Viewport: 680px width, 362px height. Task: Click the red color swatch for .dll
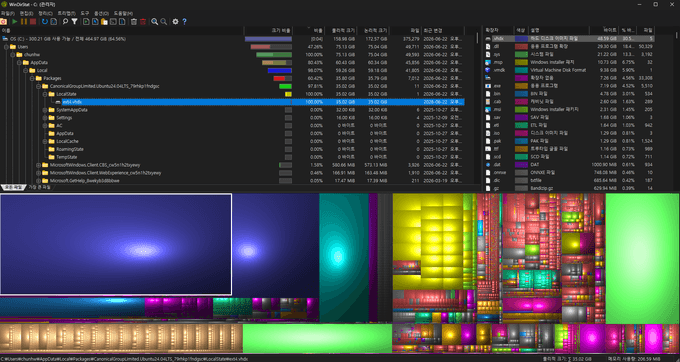click(521, 46)
